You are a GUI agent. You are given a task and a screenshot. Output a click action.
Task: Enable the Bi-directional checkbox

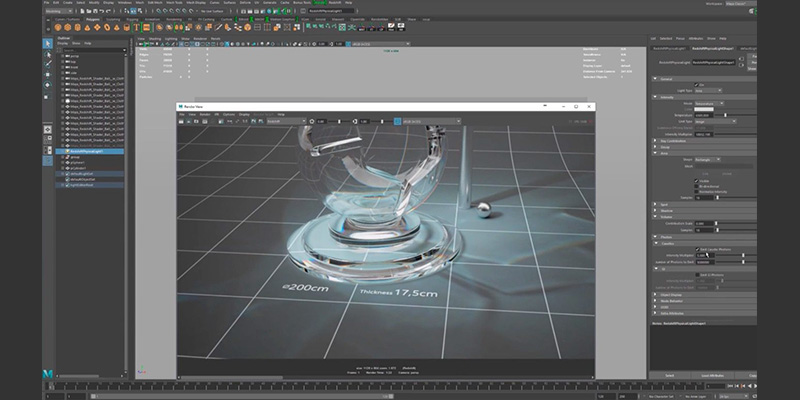(696, 186)
